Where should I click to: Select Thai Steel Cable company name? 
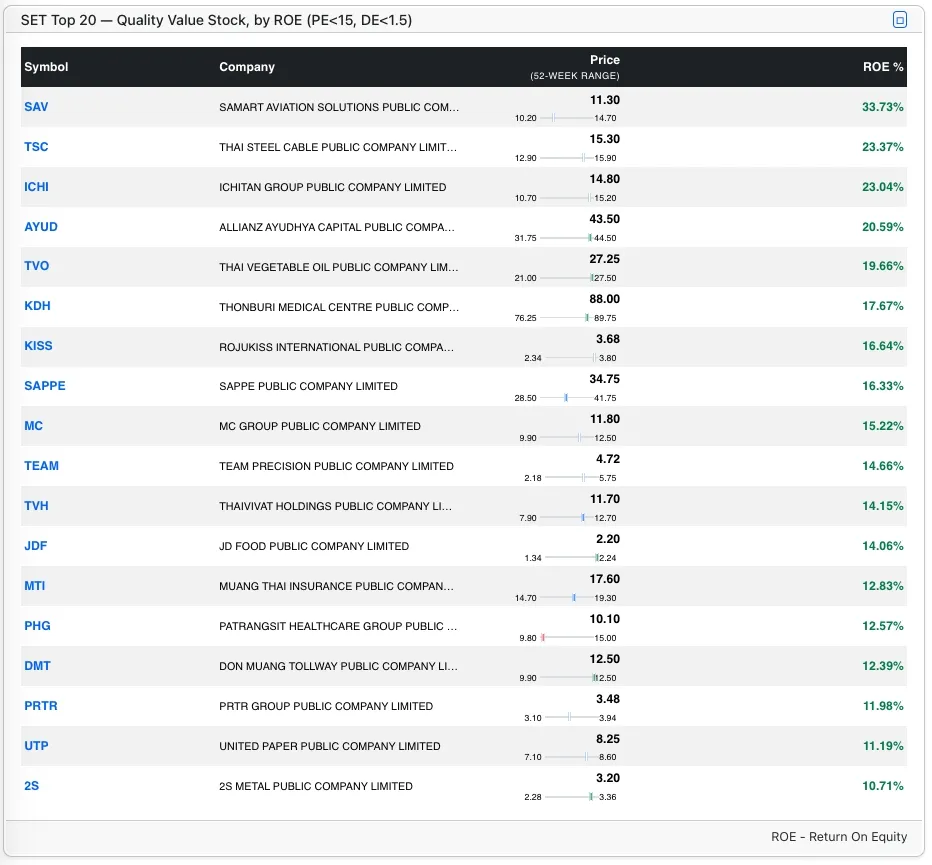coord(338,147)
